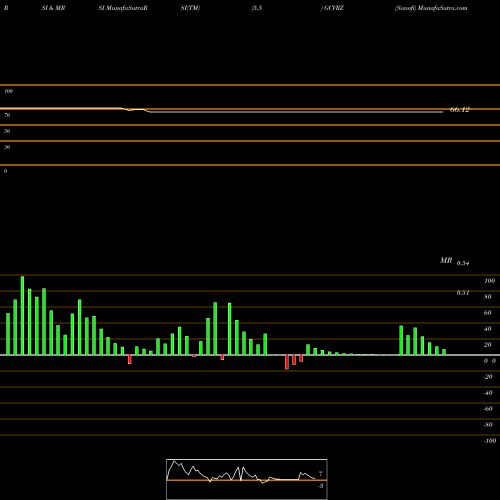Viewport: 500px width, 500px height.
Task: Click the 0.54 value next to MR
Action: click(x=463, y=263)
